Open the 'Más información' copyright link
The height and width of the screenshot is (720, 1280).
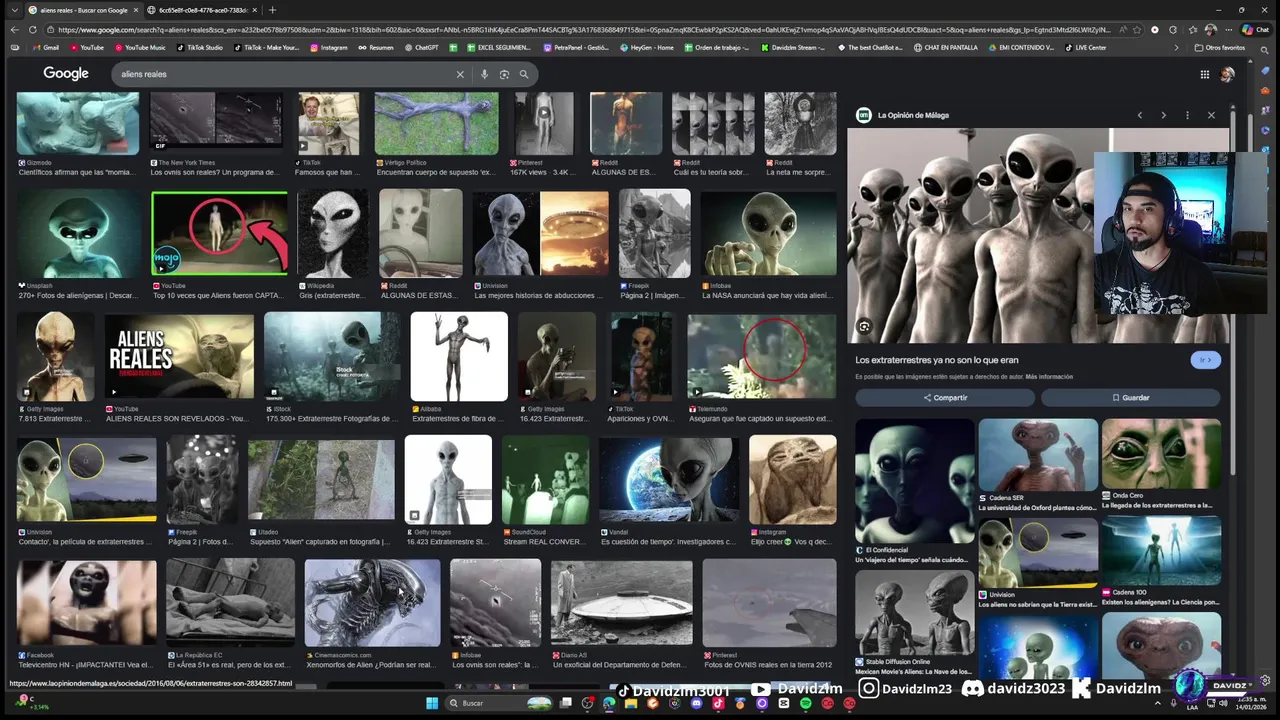point(1049,377)
